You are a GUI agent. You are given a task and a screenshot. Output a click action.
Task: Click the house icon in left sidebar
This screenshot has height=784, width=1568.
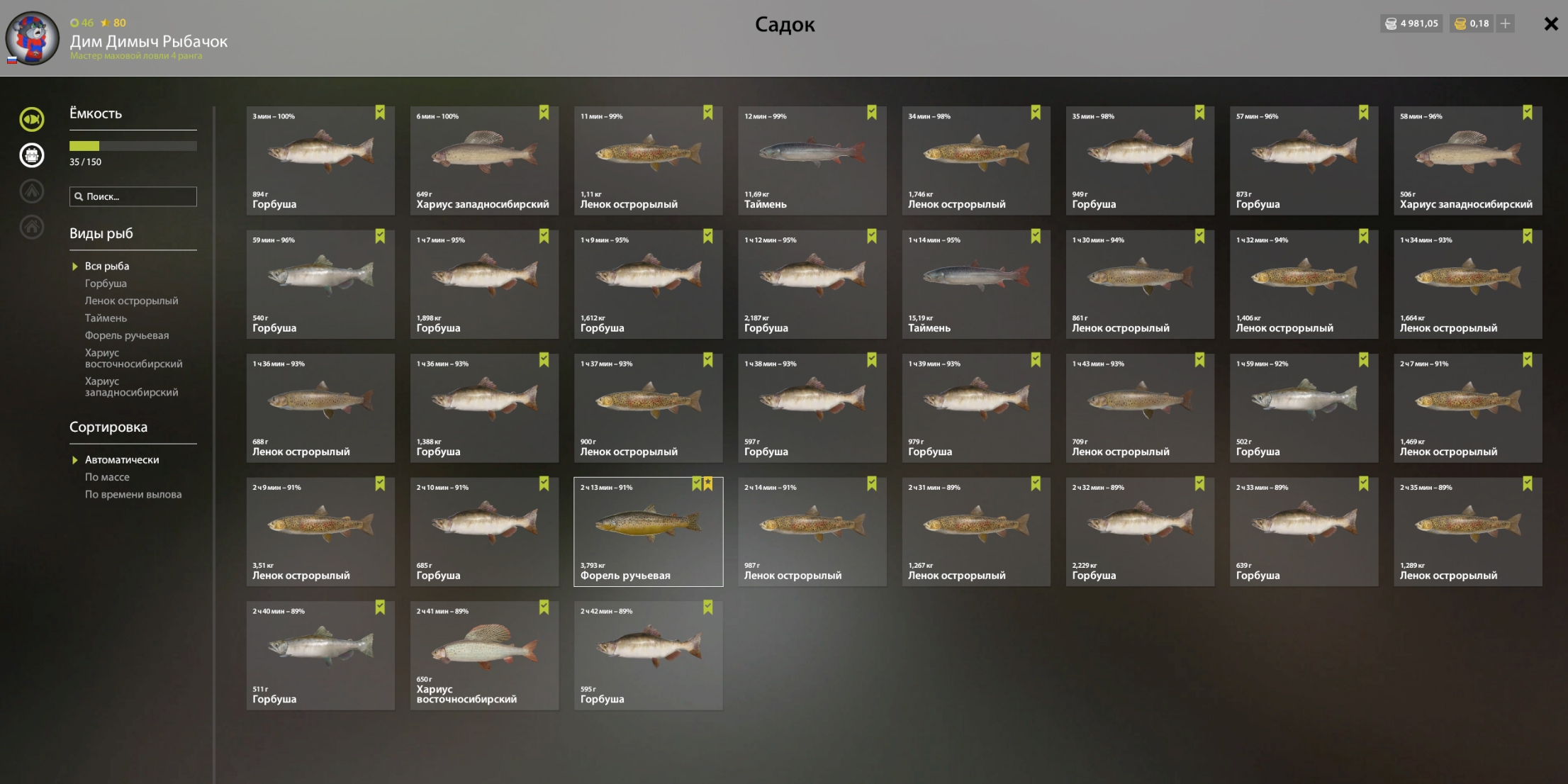coord(32,228)
